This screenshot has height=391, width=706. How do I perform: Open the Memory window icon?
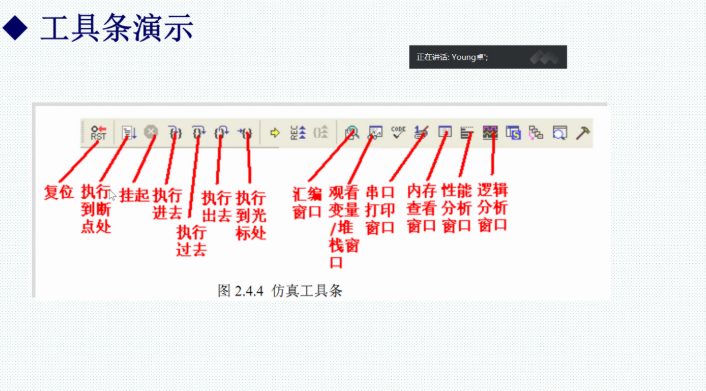click(x=445, y=132)
